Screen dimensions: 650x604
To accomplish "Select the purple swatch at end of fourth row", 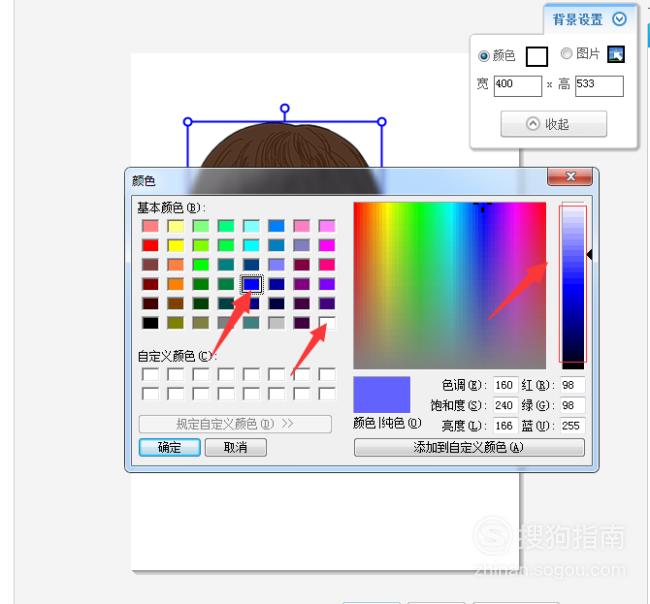I will [x=327, y=284].
